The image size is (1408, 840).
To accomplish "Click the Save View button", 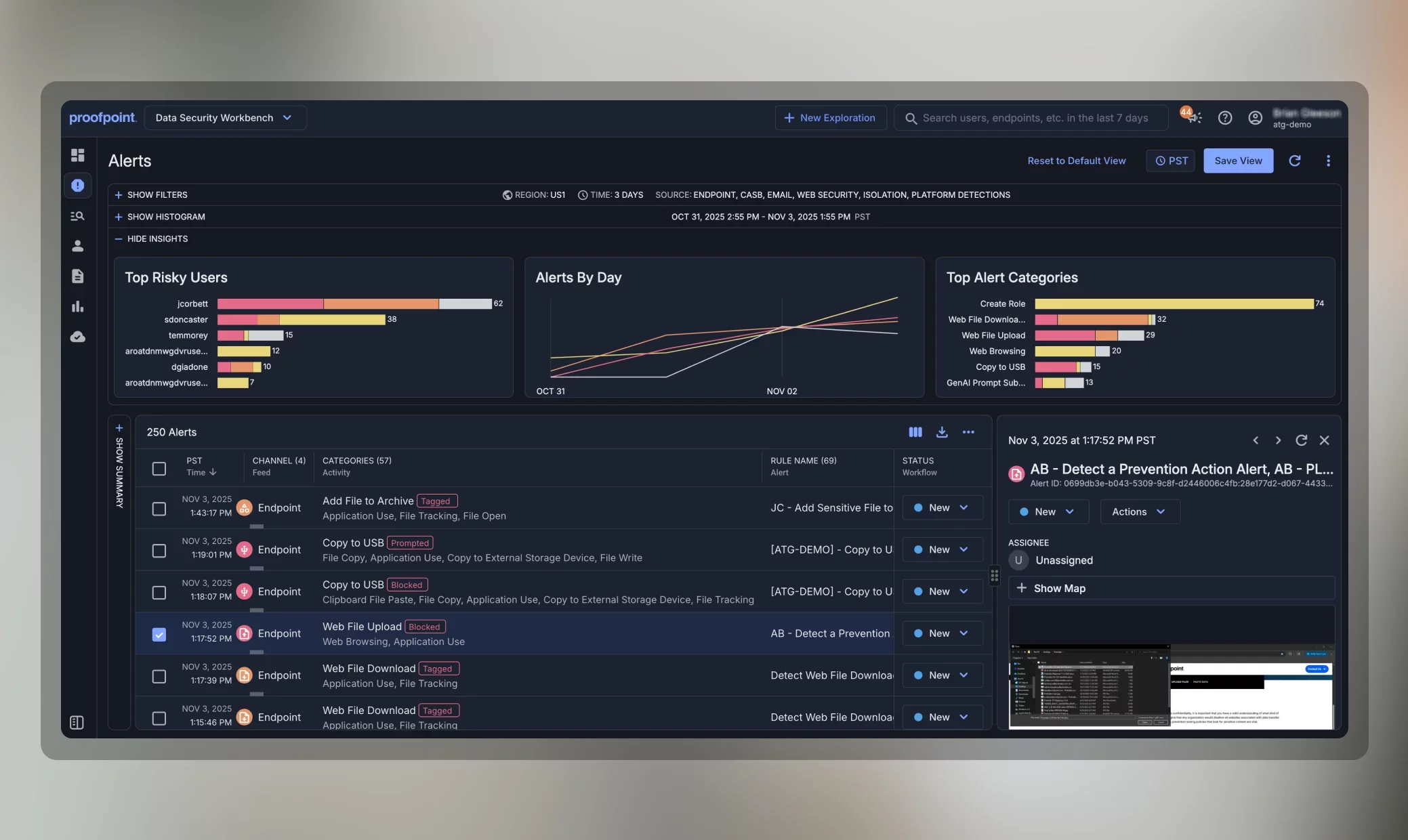I will click(1238, 161).
